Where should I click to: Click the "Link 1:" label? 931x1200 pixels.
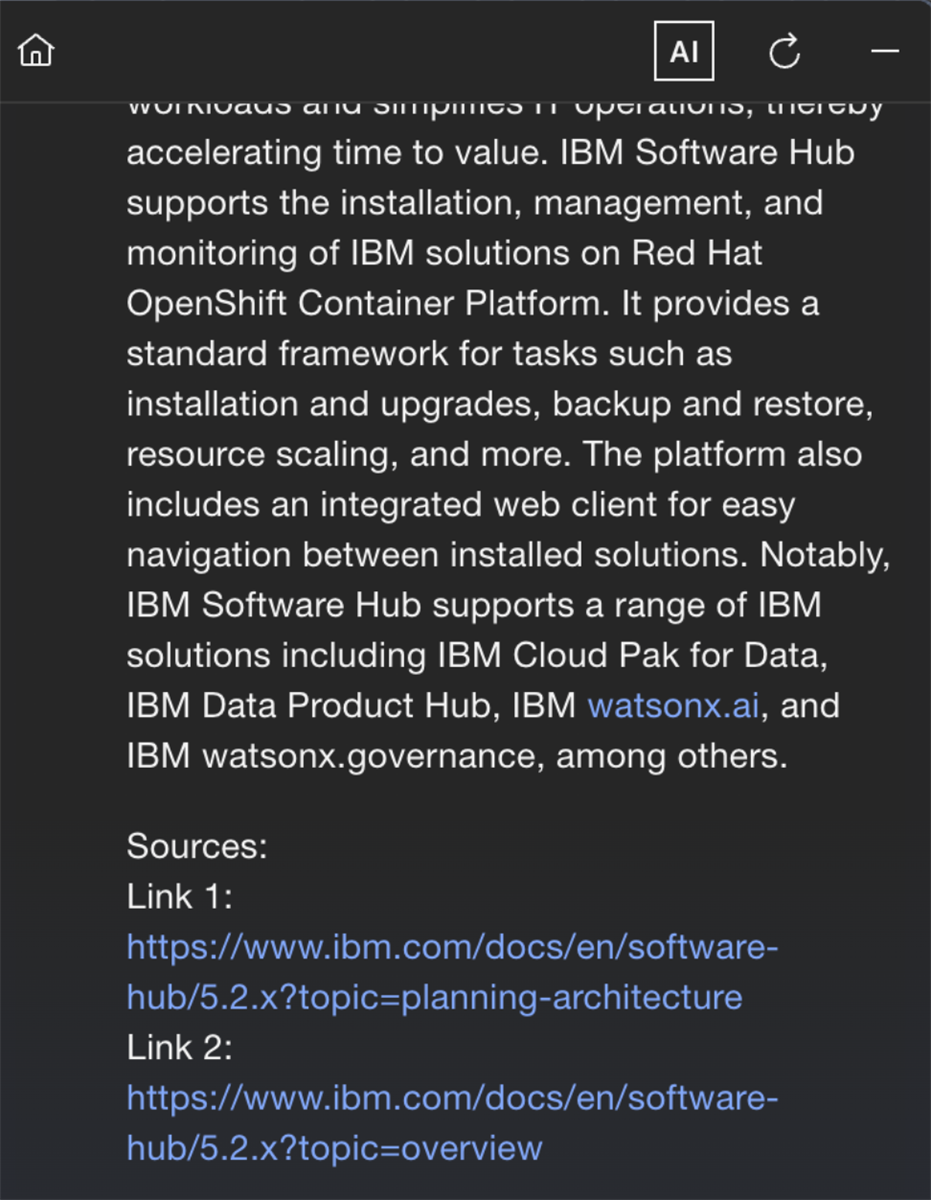point(179,897)
